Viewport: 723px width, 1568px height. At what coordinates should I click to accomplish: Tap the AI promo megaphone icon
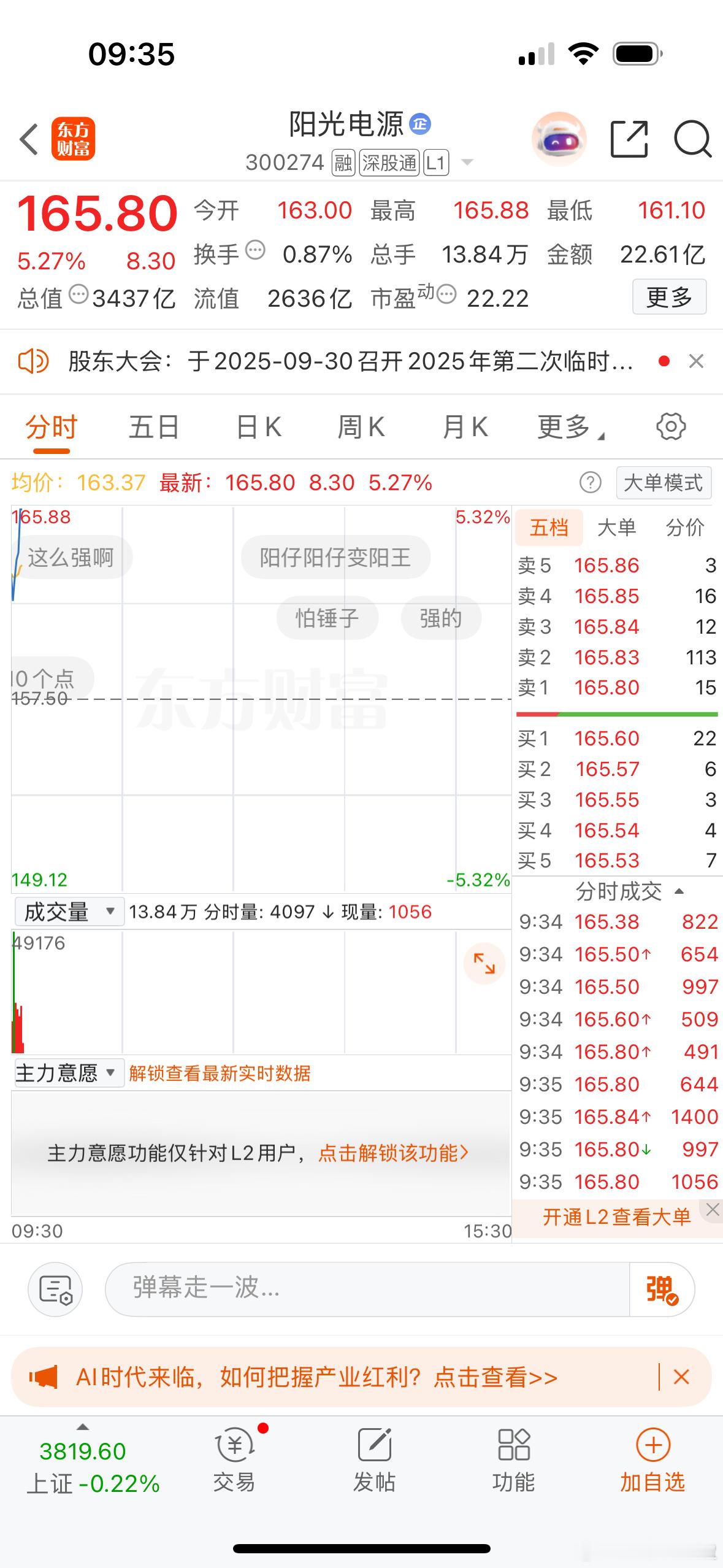43,1377
